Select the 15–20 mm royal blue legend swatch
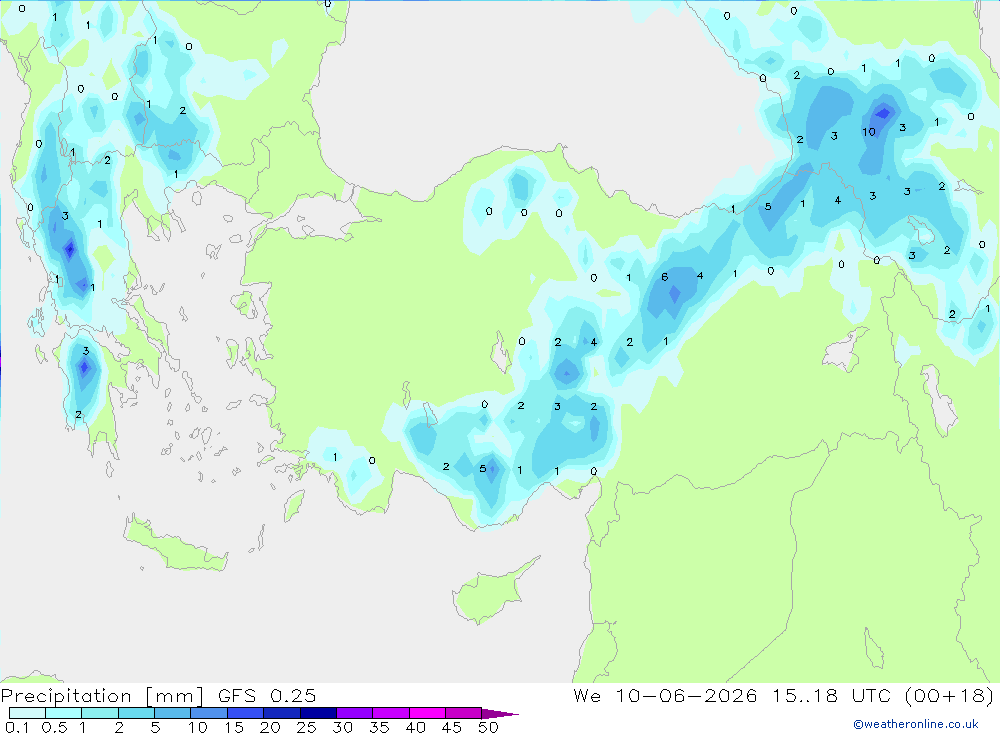 (245, 713)
